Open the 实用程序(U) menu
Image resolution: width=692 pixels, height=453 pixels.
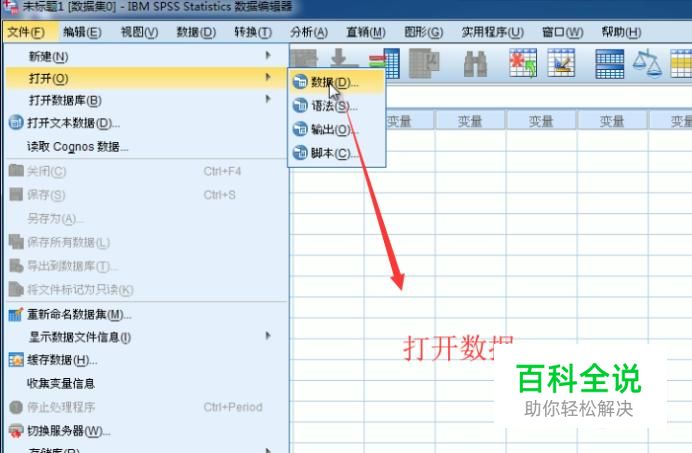click(x=493, y=32)
